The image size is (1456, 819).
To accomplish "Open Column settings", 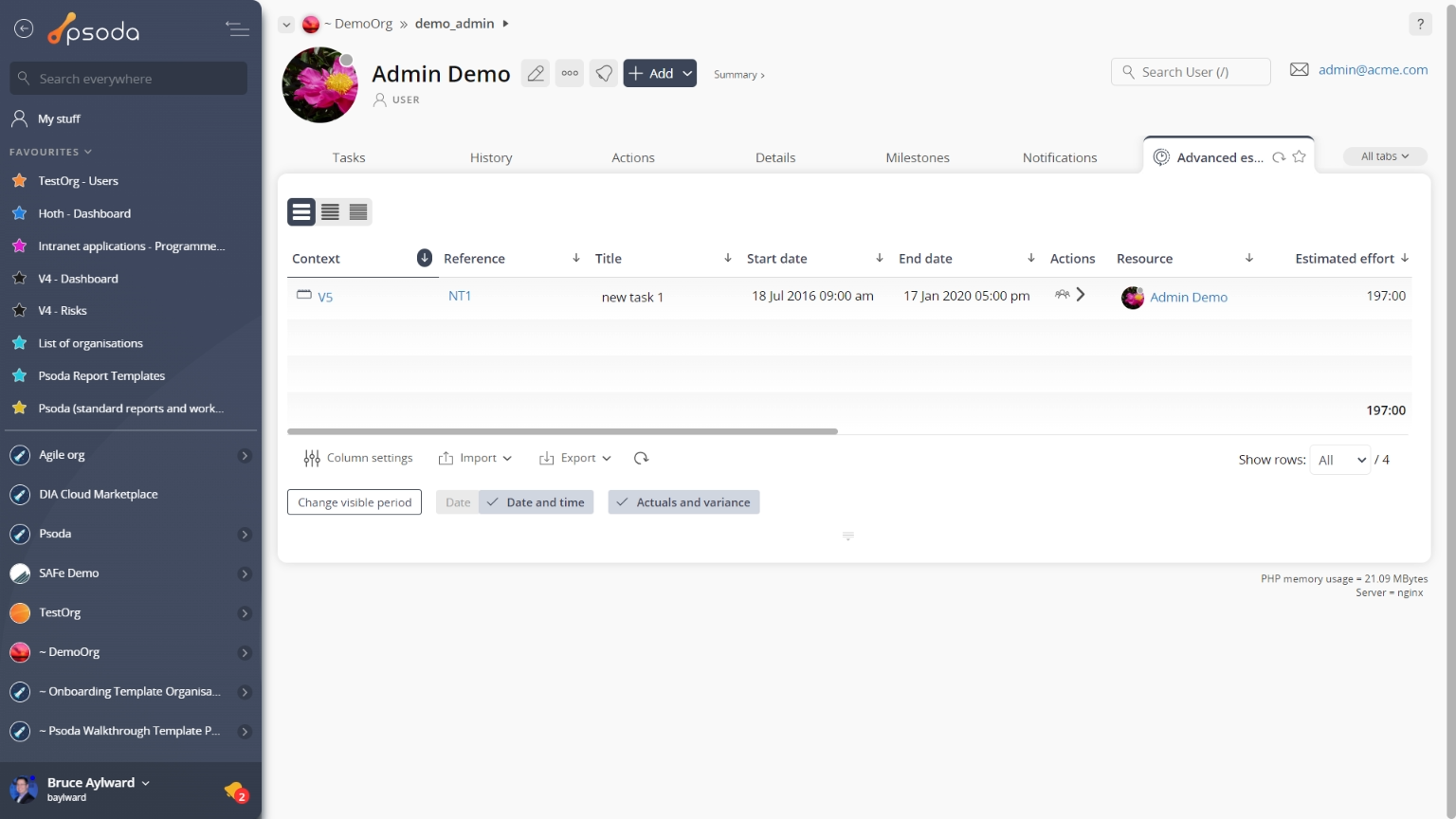I will coord(358,458).
